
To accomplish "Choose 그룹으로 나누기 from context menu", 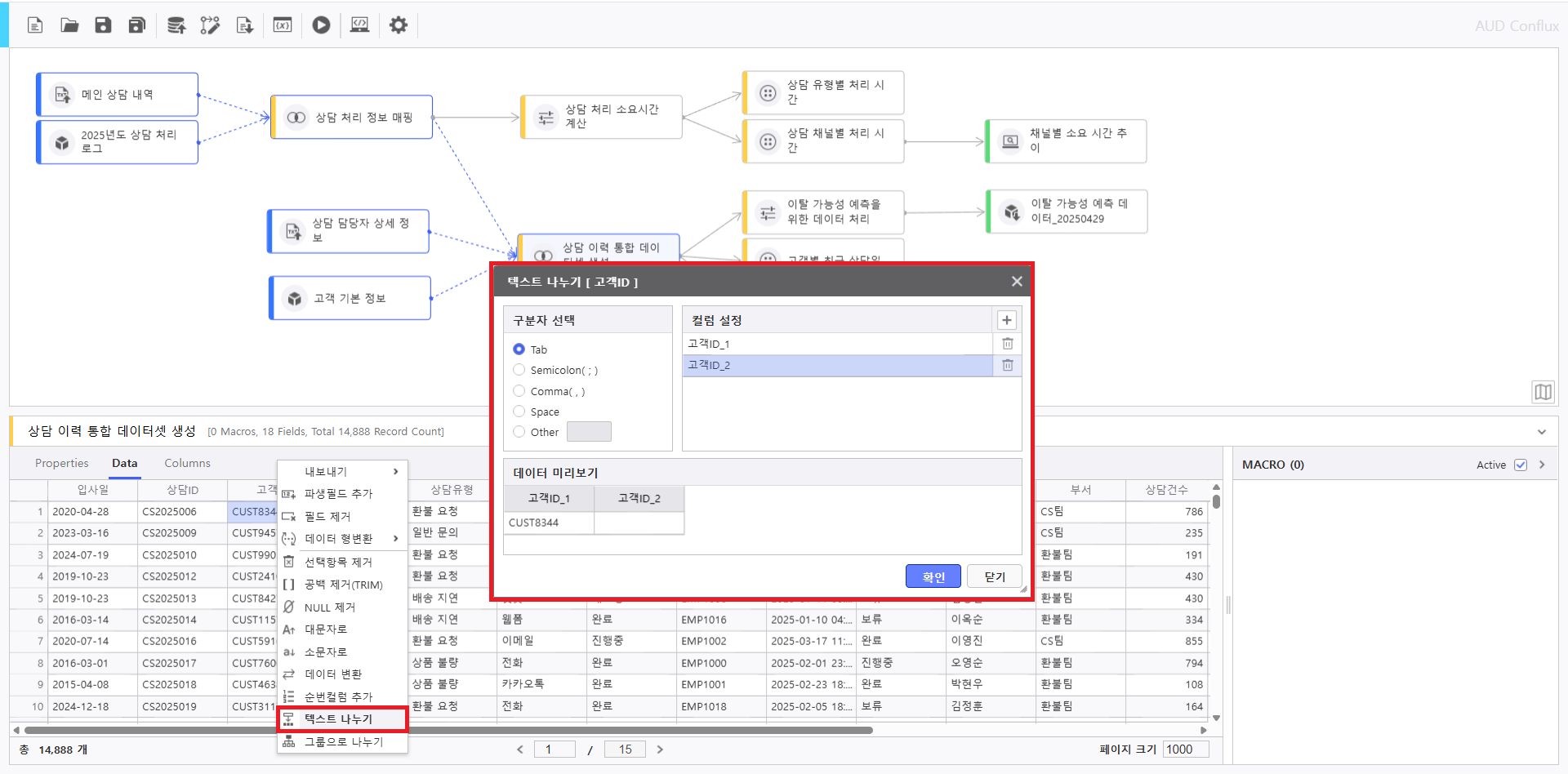I will 343,741.
